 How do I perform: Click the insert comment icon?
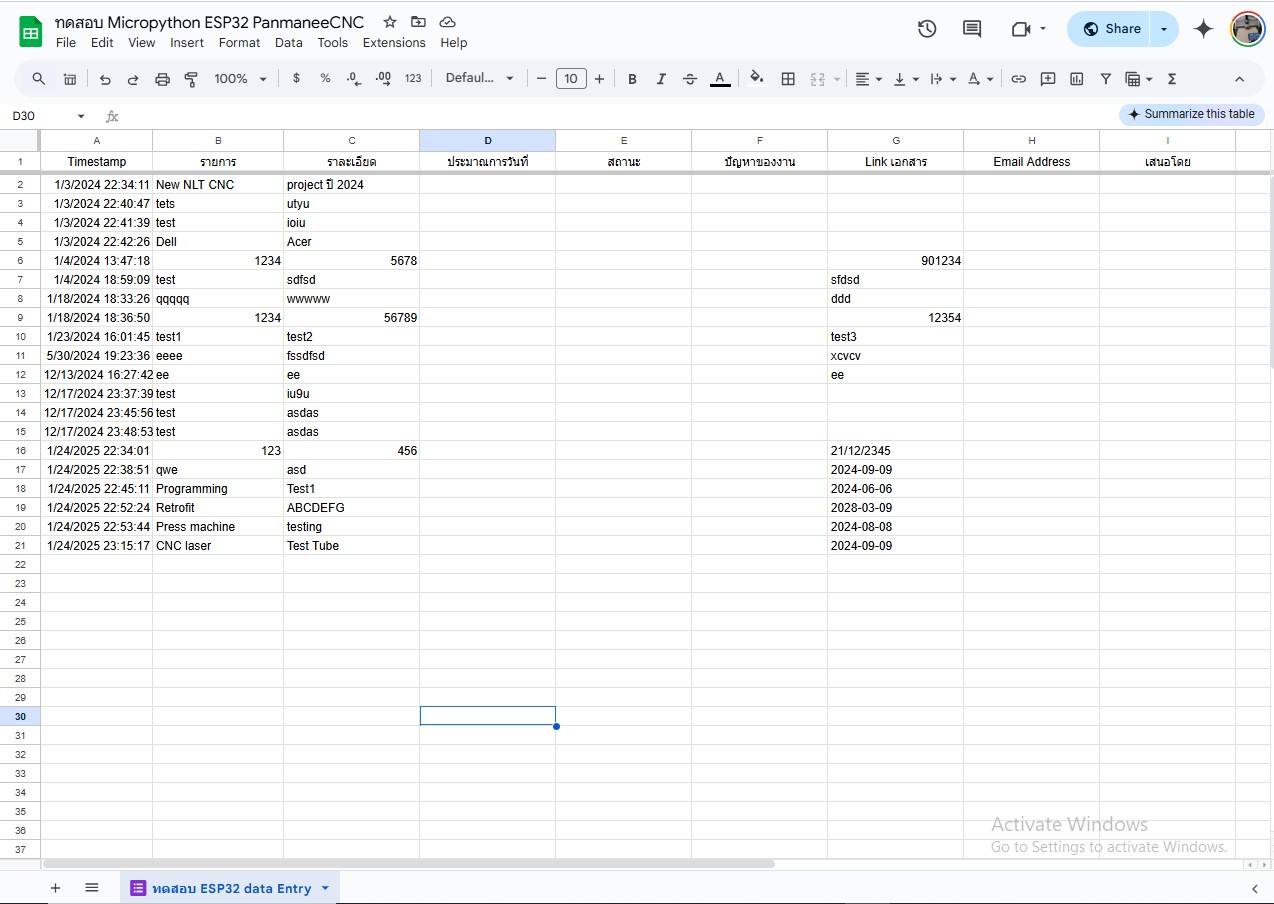click(x=1048, y=79)
